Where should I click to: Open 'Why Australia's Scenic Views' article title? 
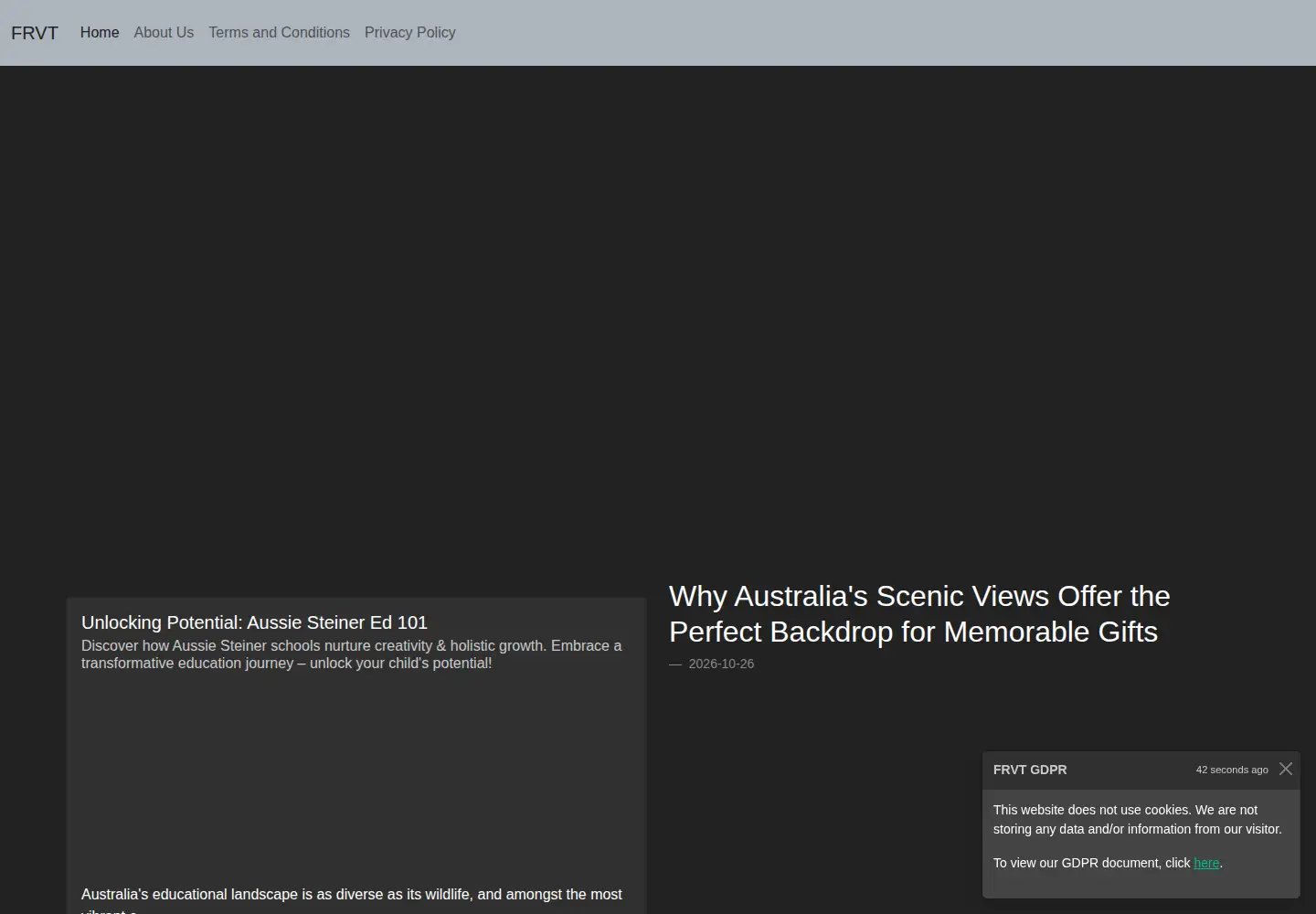pos(919,613)
